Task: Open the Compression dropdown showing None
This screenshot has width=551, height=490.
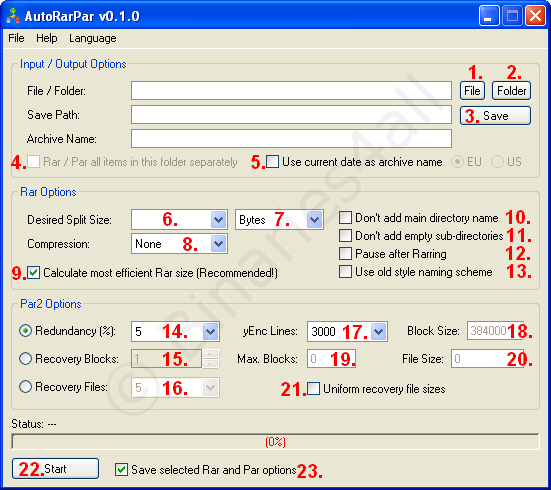Action: 218,244
